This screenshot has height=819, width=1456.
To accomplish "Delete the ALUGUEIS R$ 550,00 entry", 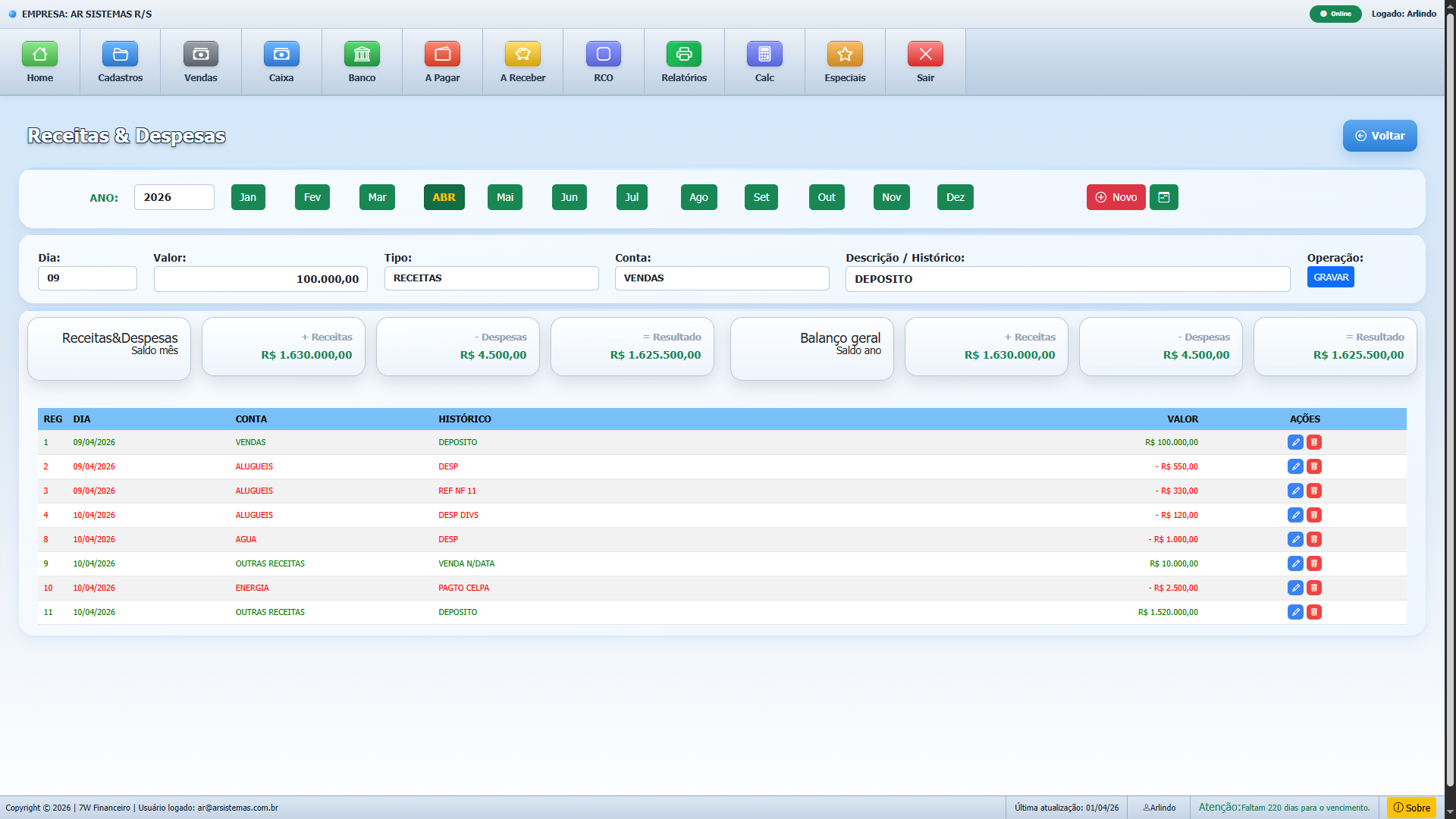I will click(1314, 466).
